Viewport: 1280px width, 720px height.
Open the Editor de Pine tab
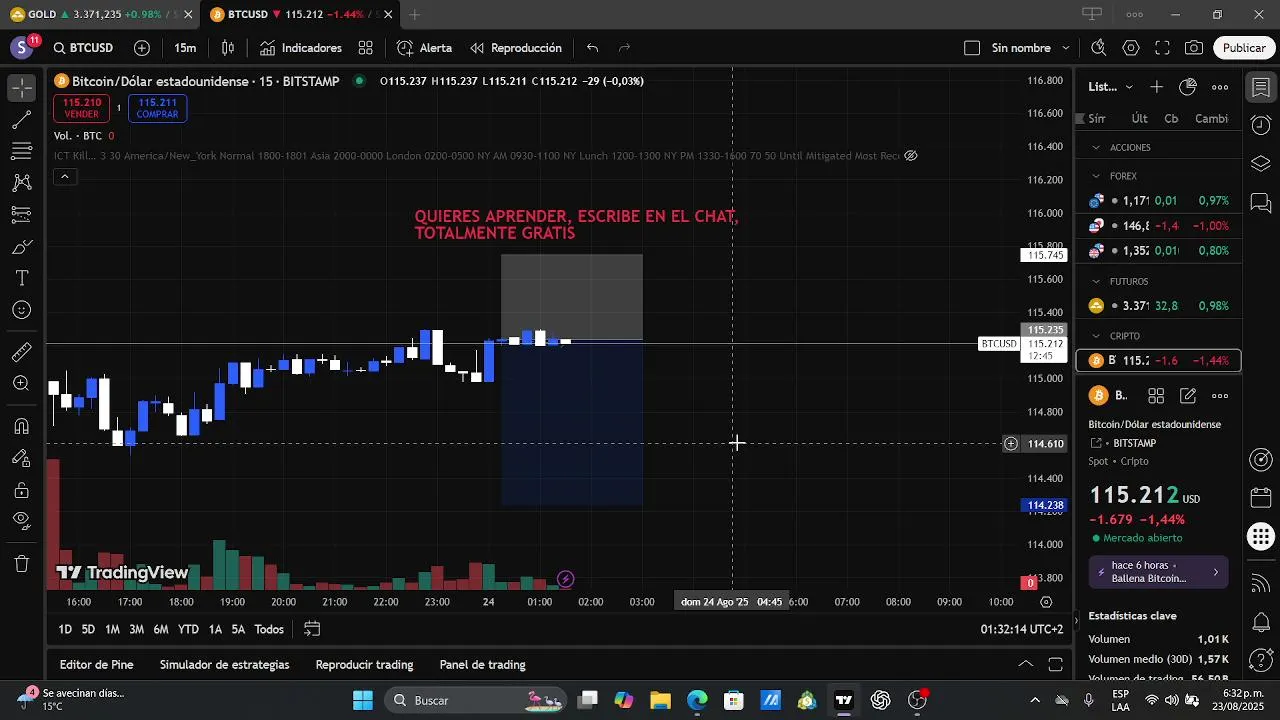point(96,665)
